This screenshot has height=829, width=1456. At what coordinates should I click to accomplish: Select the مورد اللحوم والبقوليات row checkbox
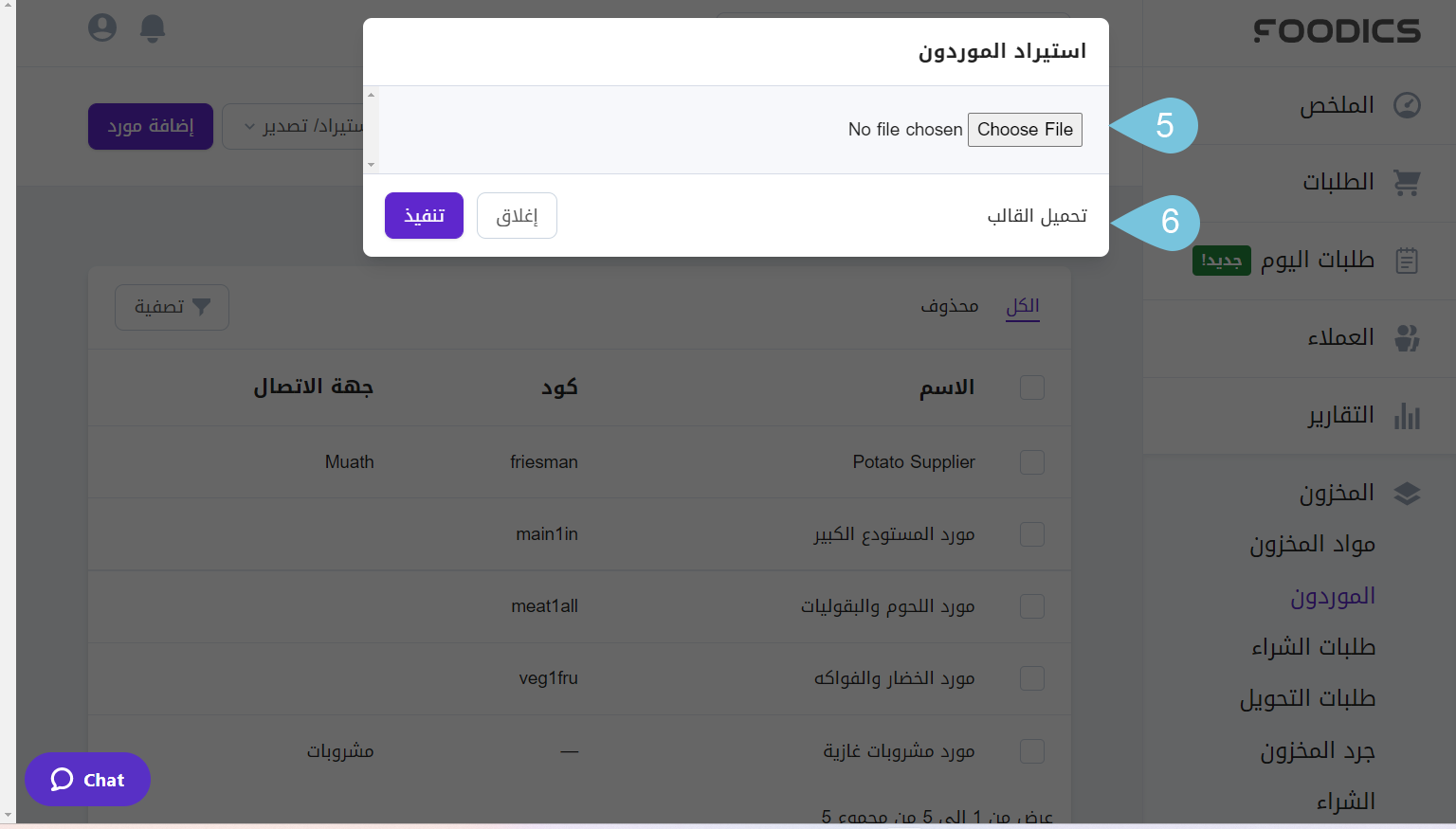tap(1031, 606)
